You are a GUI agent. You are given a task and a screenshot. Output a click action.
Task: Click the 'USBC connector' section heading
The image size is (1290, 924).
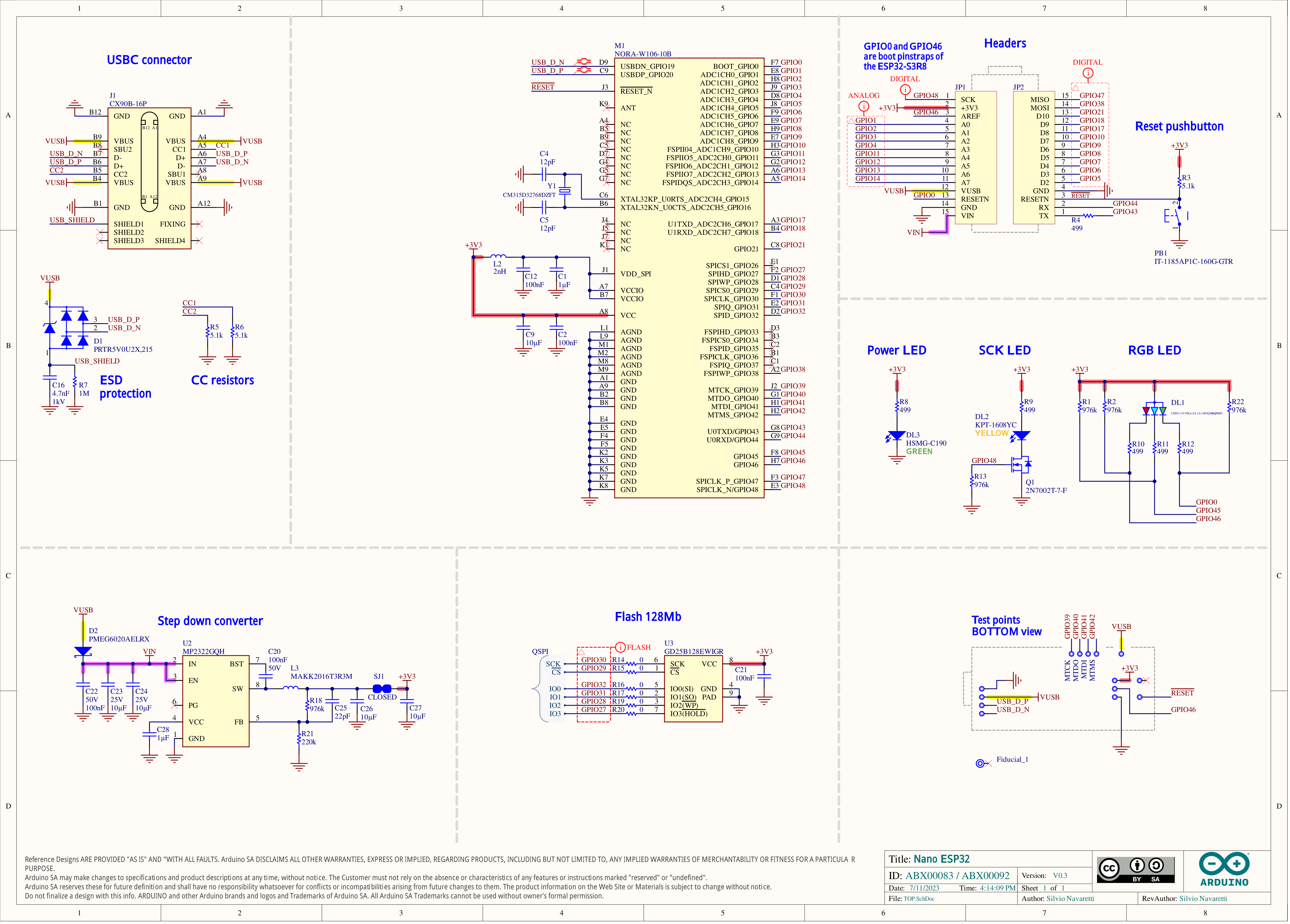point(149,60)
